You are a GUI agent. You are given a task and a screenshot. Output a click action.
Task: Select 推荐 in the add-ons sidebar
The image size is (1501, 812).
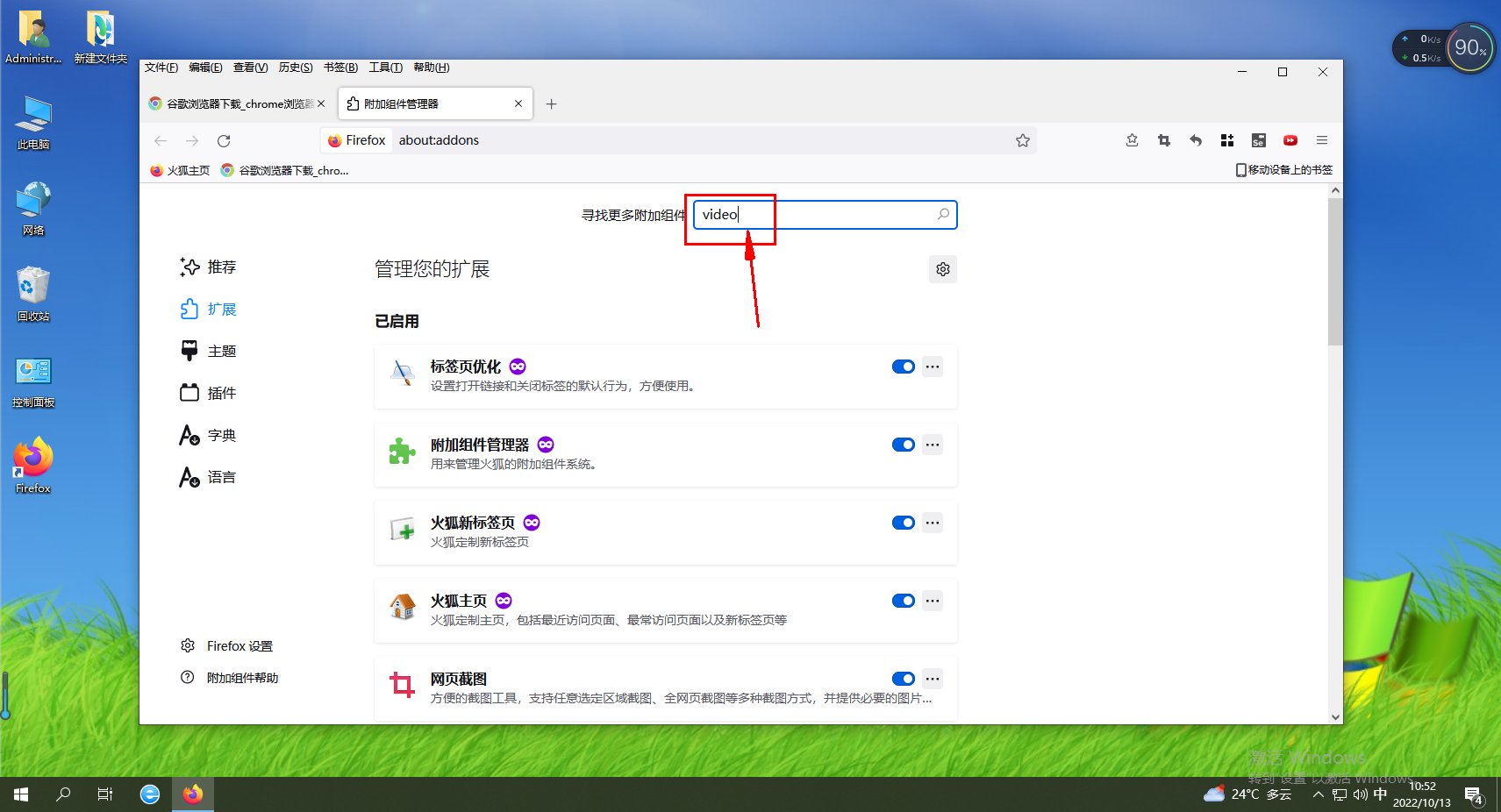[x=208, y=267]
